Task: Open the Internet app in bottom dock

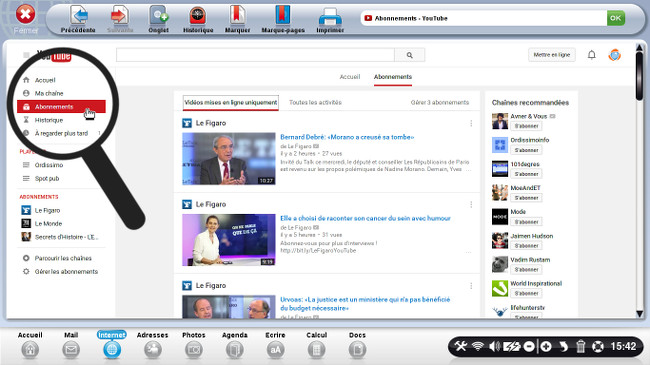Action: pos(112,345)
